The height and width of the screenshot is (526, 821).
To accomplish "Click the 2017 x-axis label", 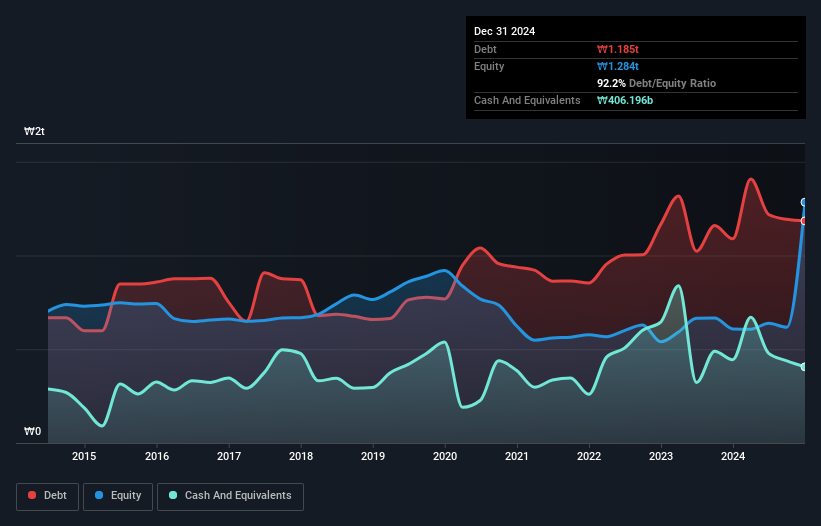I will click(229, 456).
